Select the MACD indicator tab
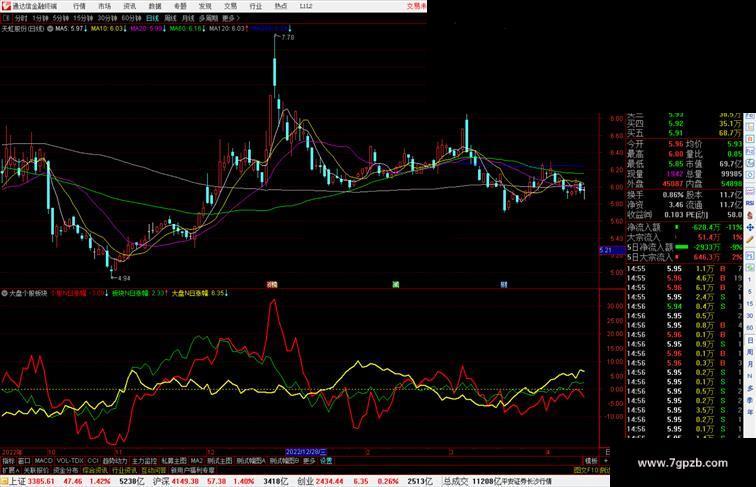Screen dimensions: 756x487 pos(43,461)
